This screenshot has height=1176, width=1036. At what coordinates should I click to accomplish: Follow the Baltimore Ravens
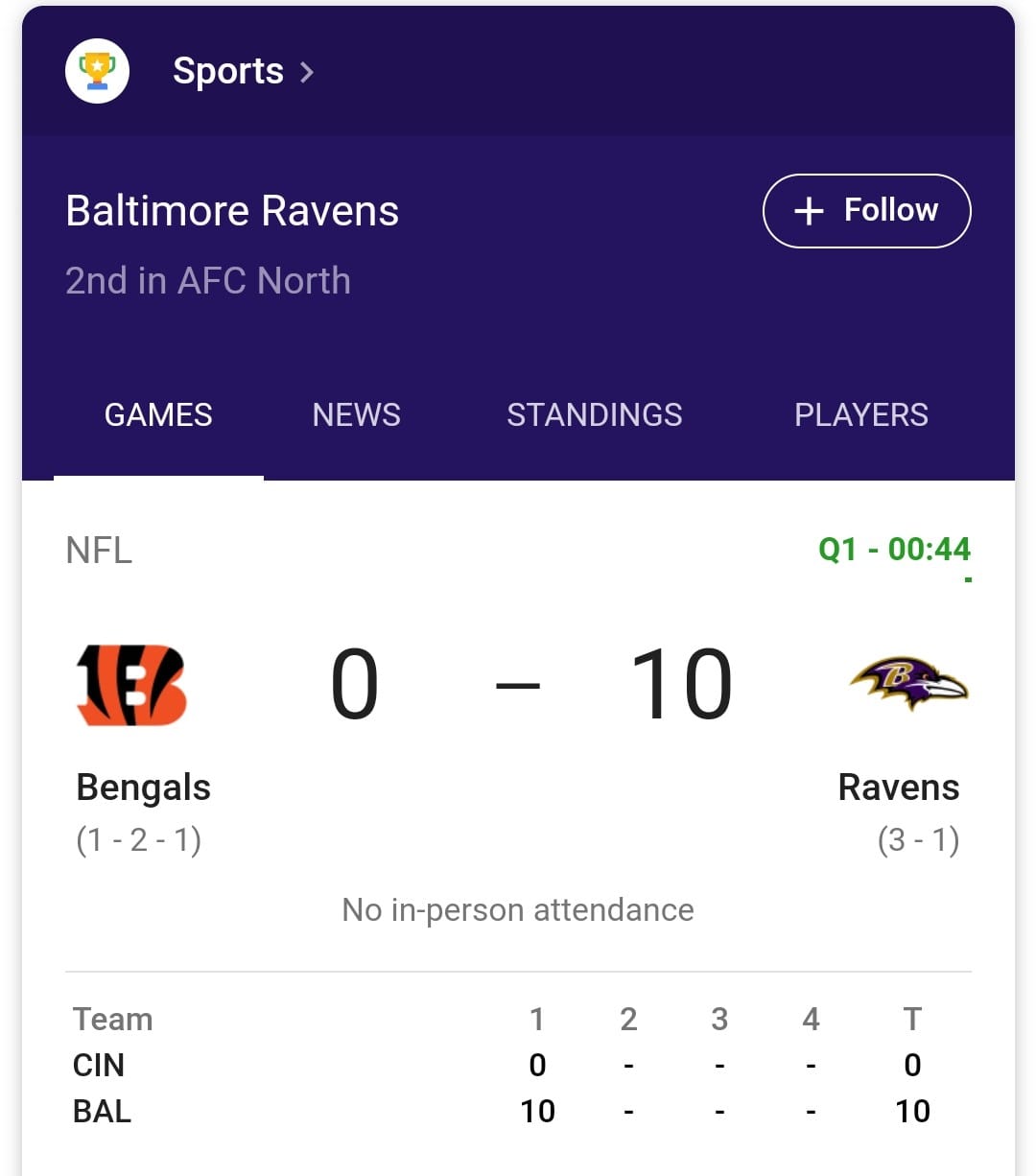[866, 210]
